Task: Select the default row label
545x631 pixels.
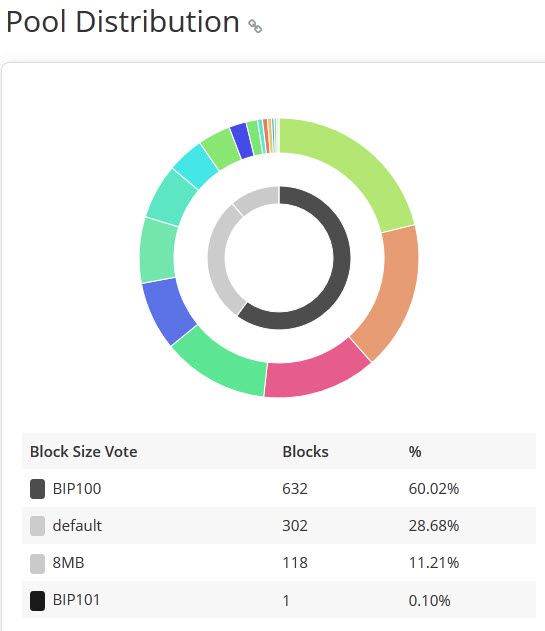Action: 77,526
